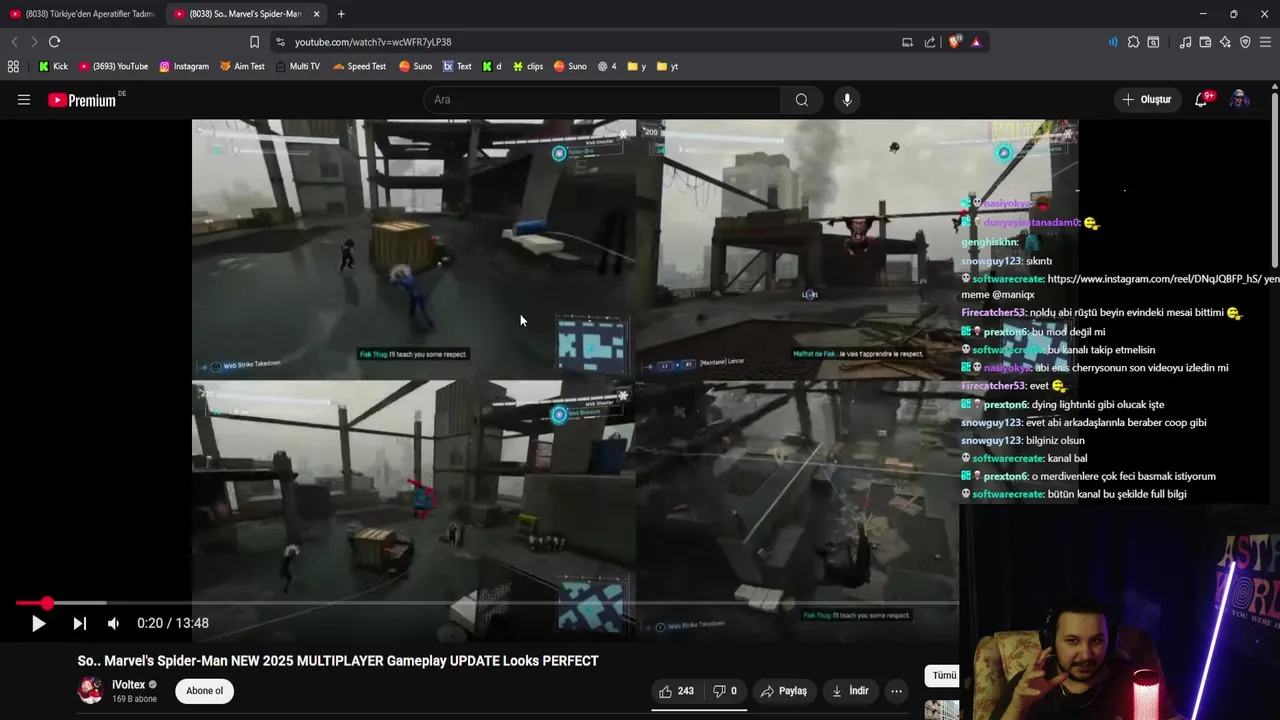Bookmark this page with the bookmark icon
The width and height of the screenshot is (1280, 720).
[254, 42]
